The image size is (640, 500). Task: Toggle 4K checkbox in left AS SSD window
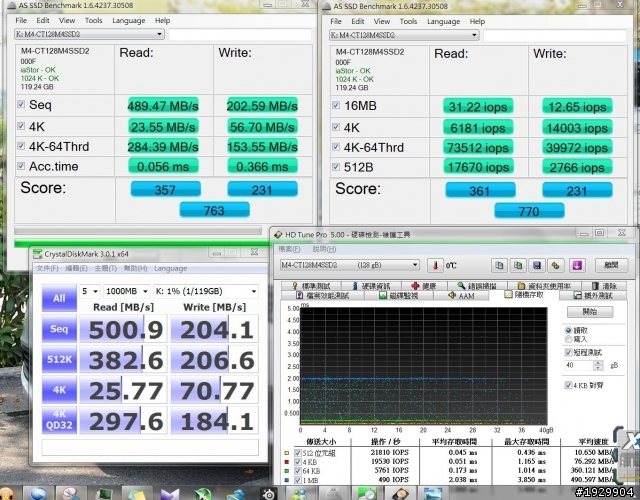(x=21, y=126)
